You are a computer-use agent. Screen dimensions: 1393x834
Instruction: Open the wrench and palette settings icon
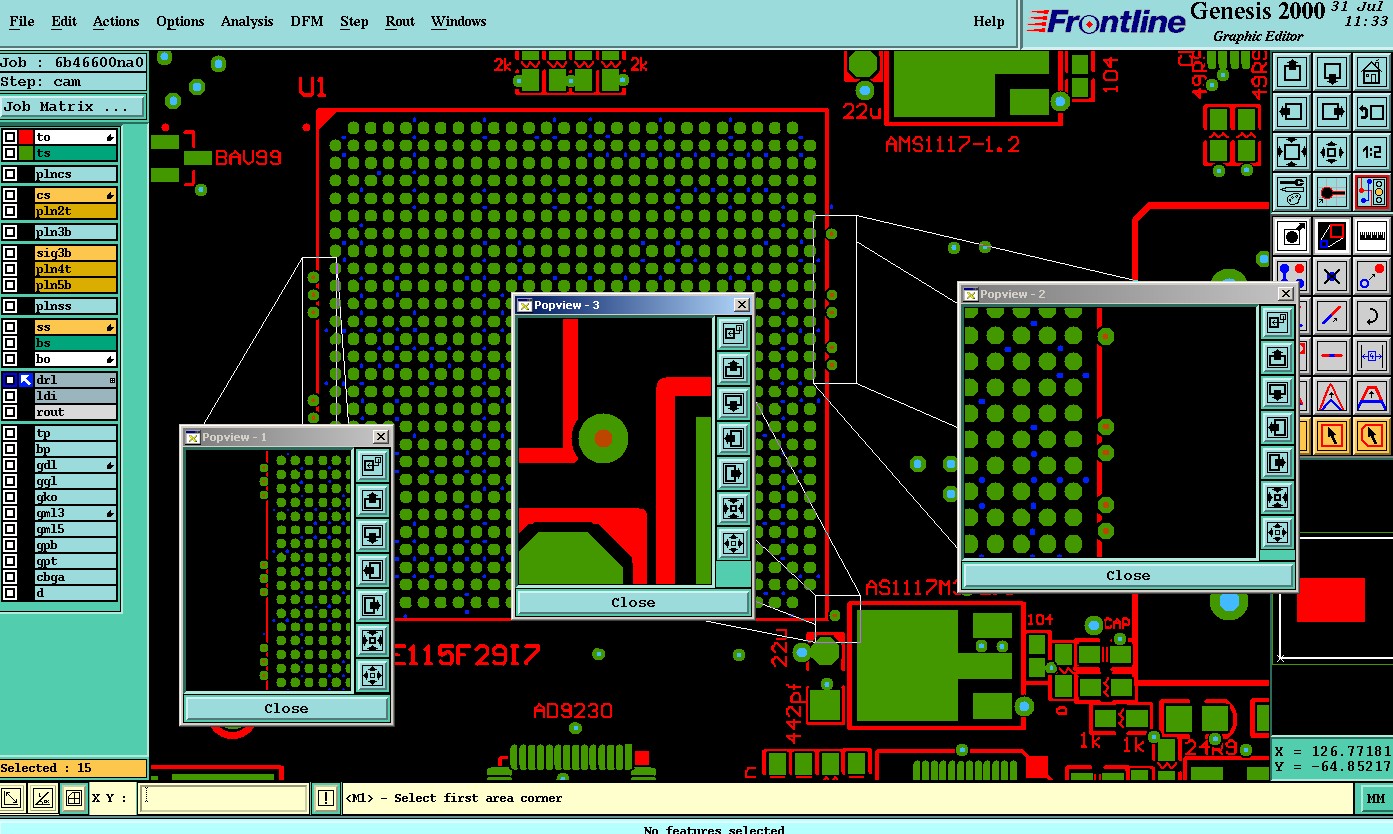point(1292,192)
